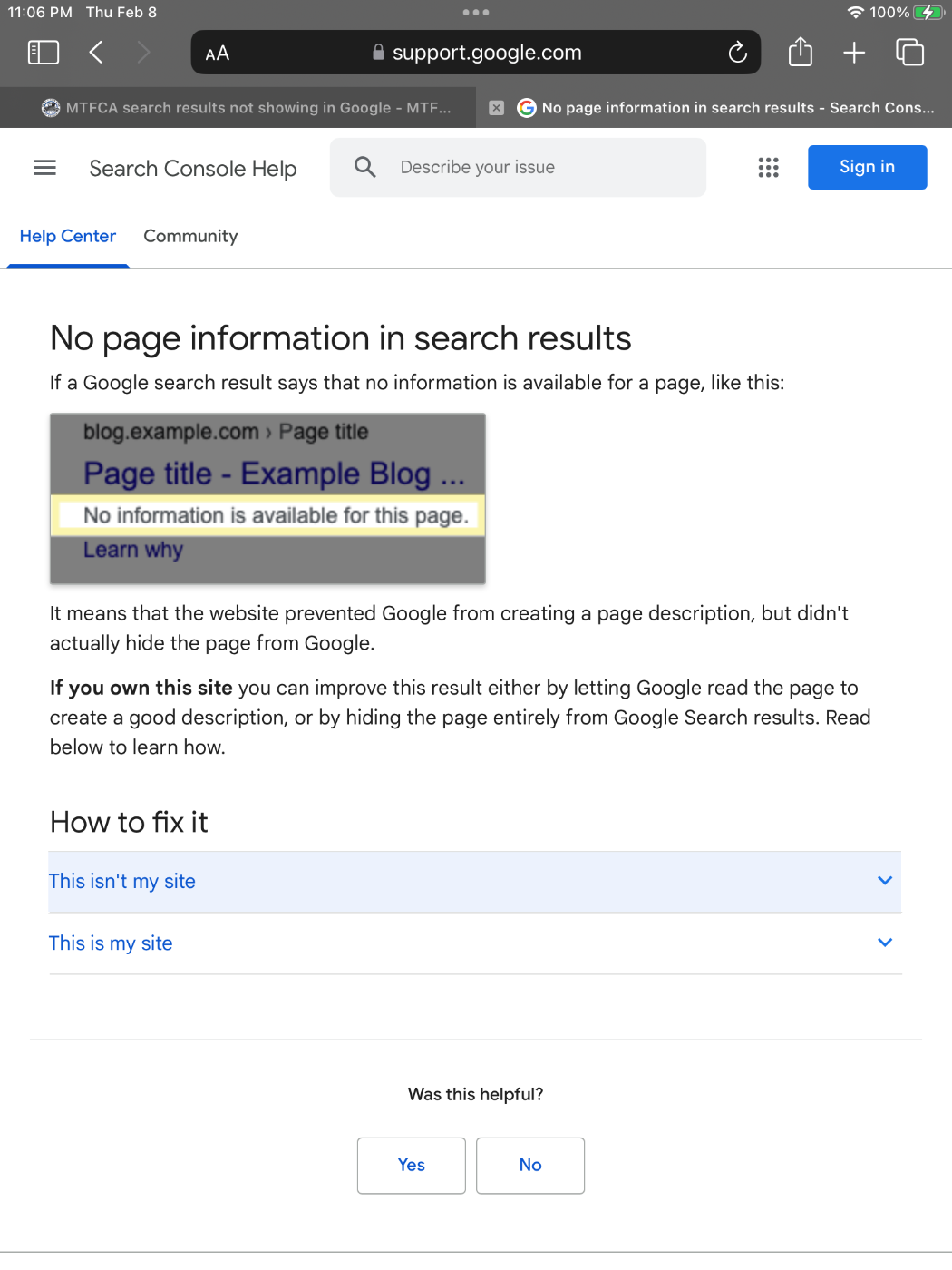Viewport: 952px width, 1270px height.
Task: Expand "This isn't my site" section
Action: 474,882
